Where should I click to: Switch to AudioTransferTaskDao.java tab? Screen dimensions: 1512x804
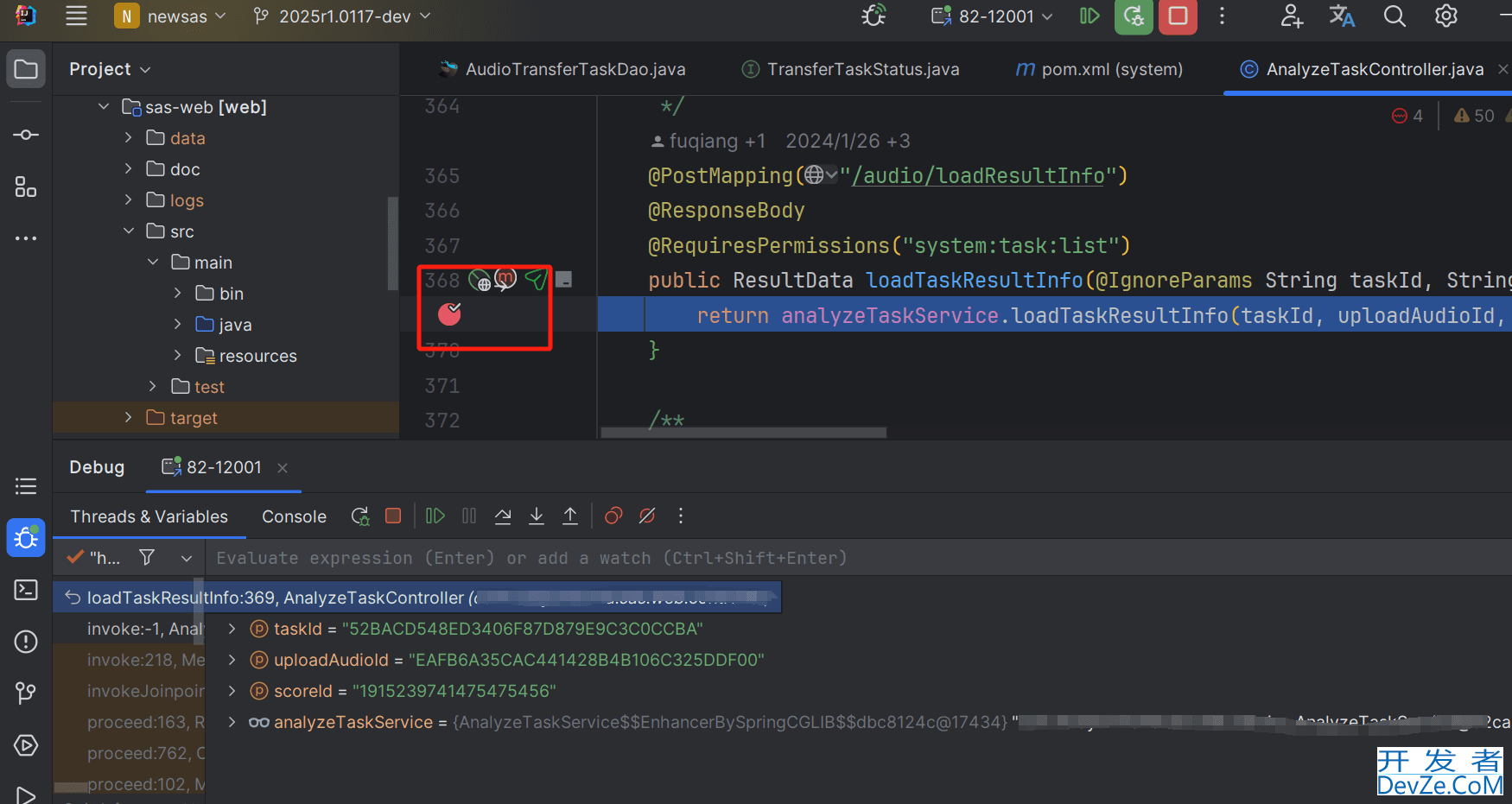pos(562,69)
